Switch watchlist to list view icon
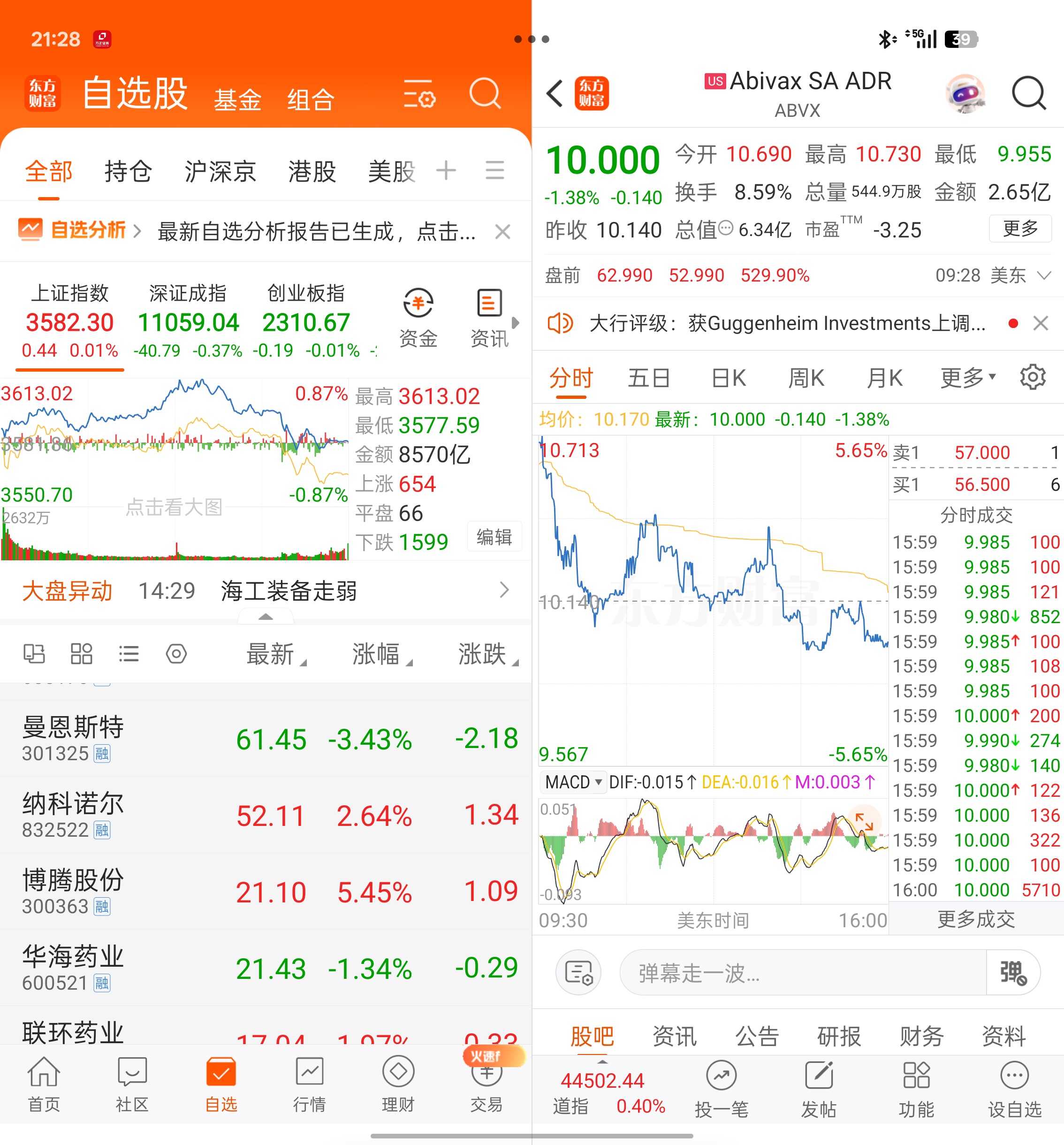 click(129, 654)
